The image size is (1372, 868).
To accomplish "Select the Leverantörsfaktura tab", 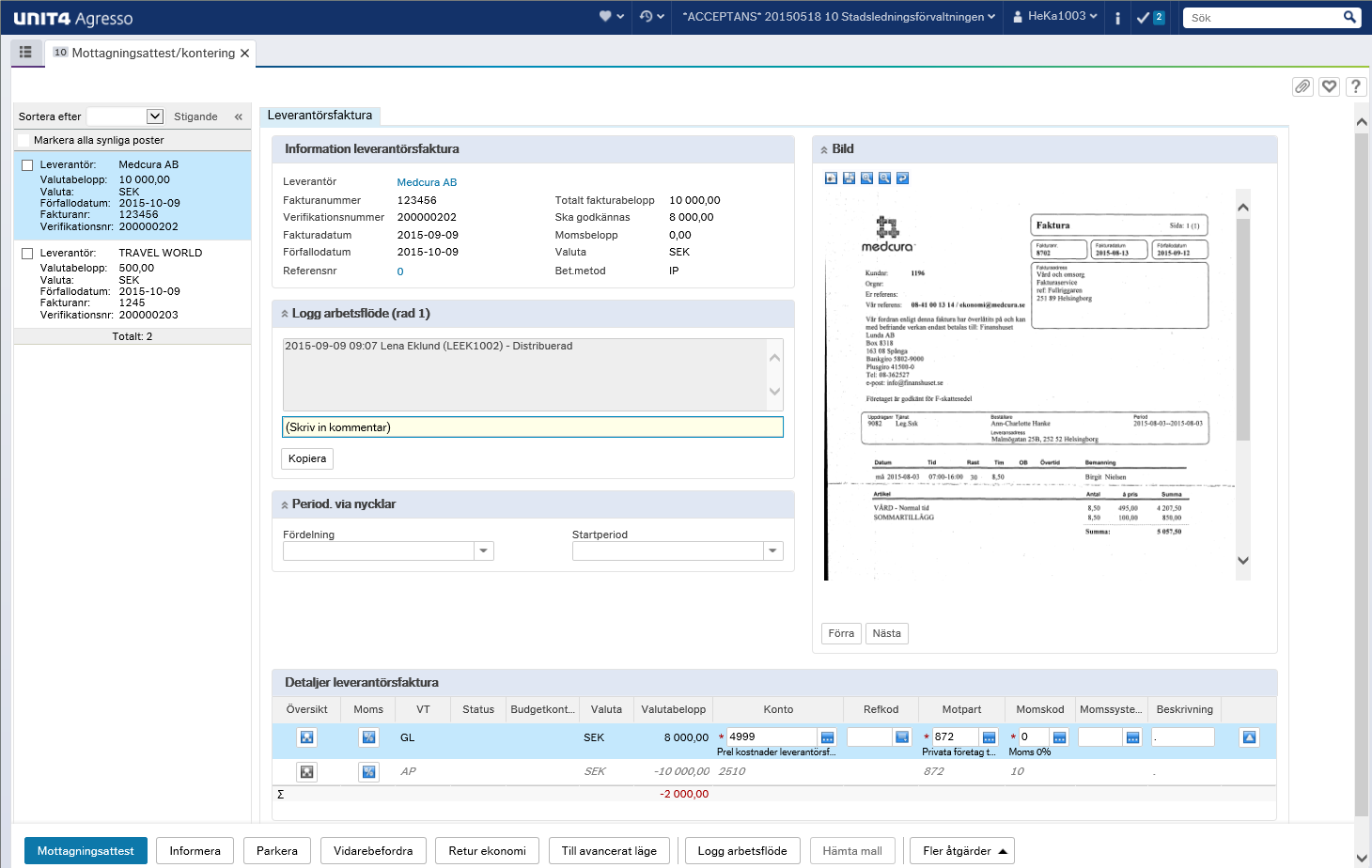I will [320, 116].
